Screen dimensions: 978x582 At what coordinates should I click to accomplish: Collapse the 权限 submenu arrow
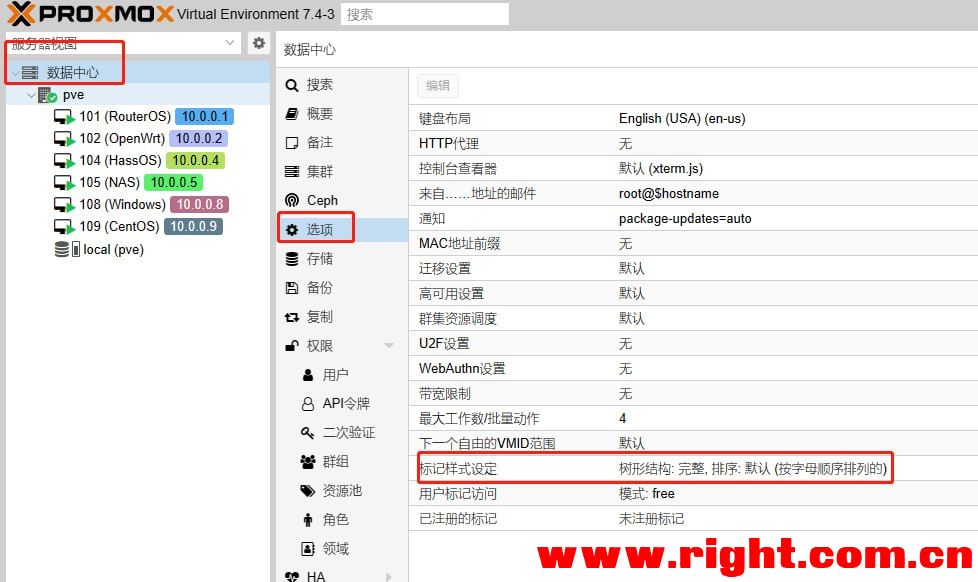389,346
